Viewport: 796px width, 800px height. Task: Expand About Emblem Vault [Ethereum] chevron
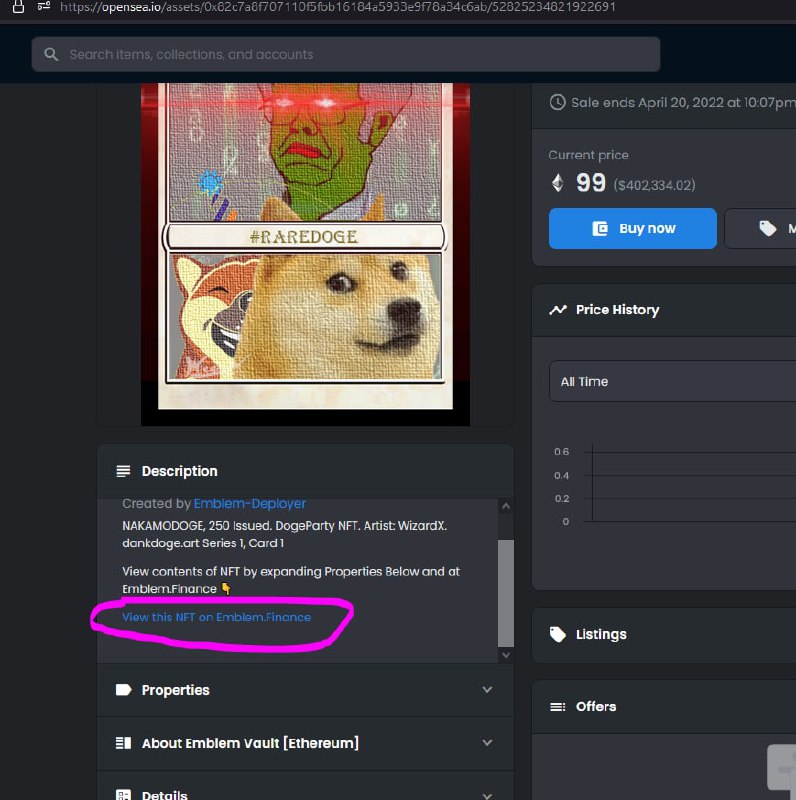coord(487,742)
